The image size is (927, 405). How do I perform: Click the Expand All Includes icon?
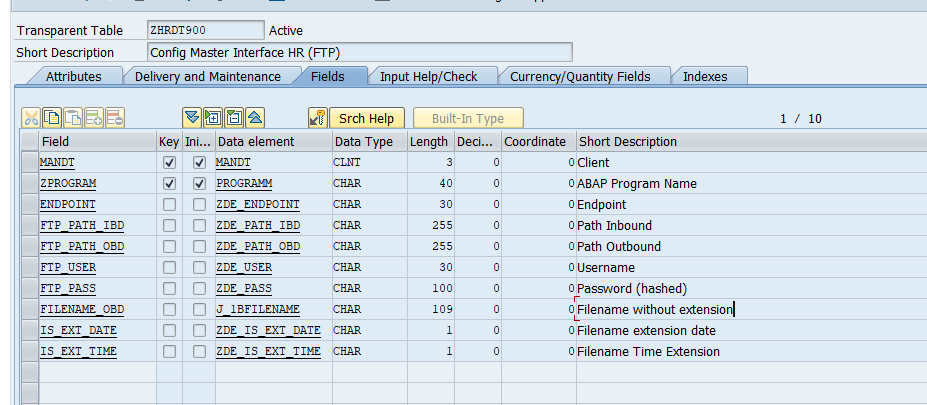[x=192, y=118]
